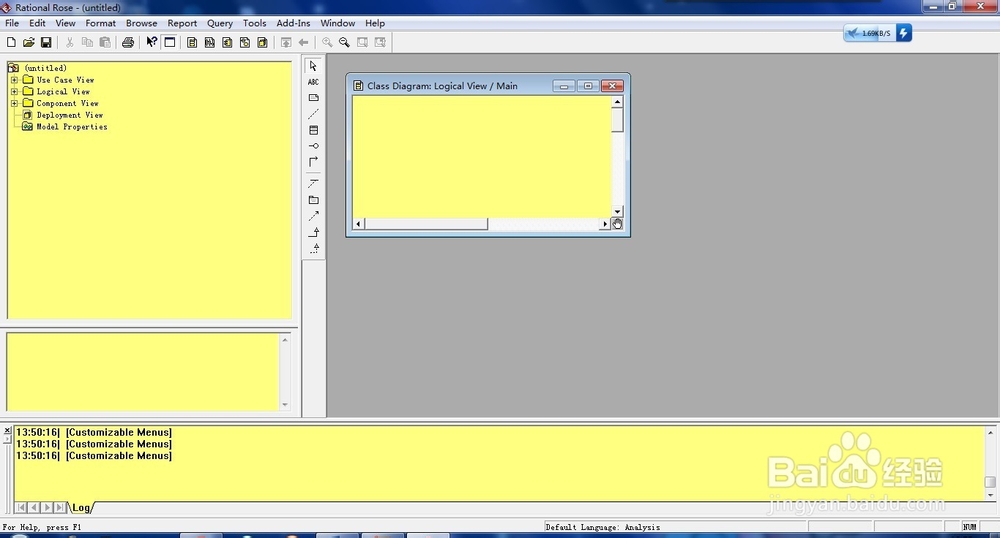This screenshot has width=1000, height=538.
Task: Click diagram window horizontal scrollbar thumb
Action: (426, 224)
